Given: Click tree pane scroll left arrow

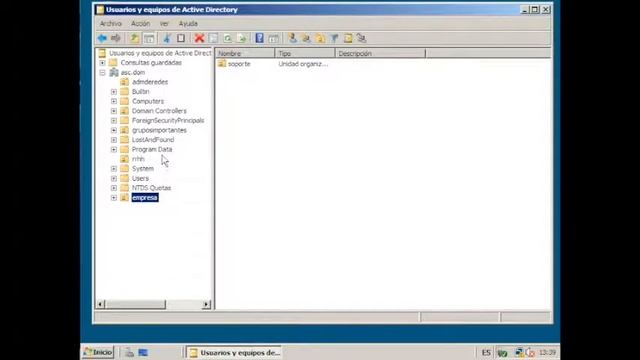Looking at the screenshot, I should [100, 304].
